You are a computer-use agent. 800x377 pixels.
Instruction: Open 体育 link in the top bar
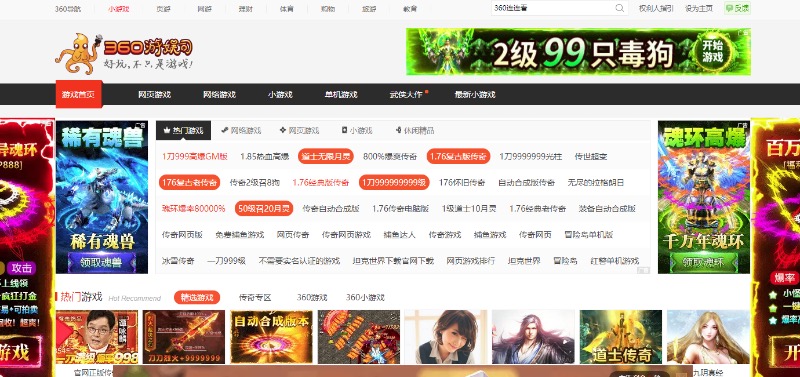coord(287,9)
